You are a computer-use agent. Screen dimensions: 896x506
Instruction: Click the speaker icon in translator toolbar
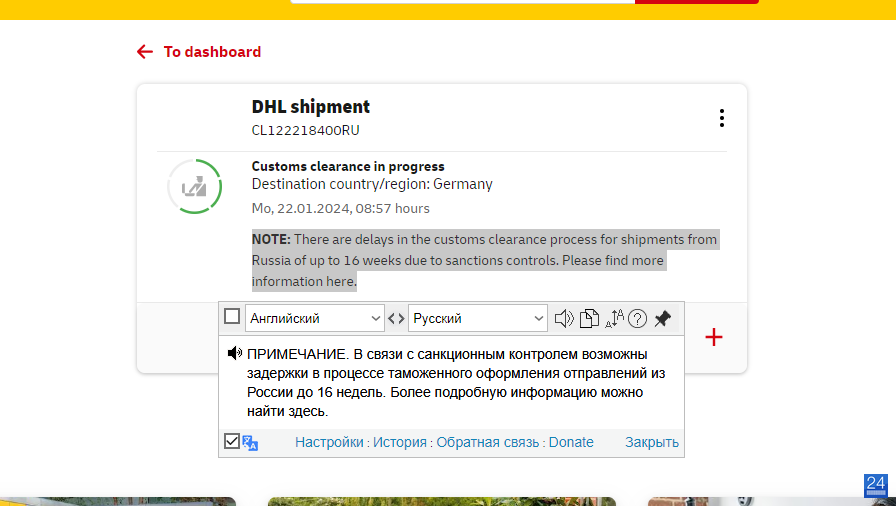(x=564, y=318)
